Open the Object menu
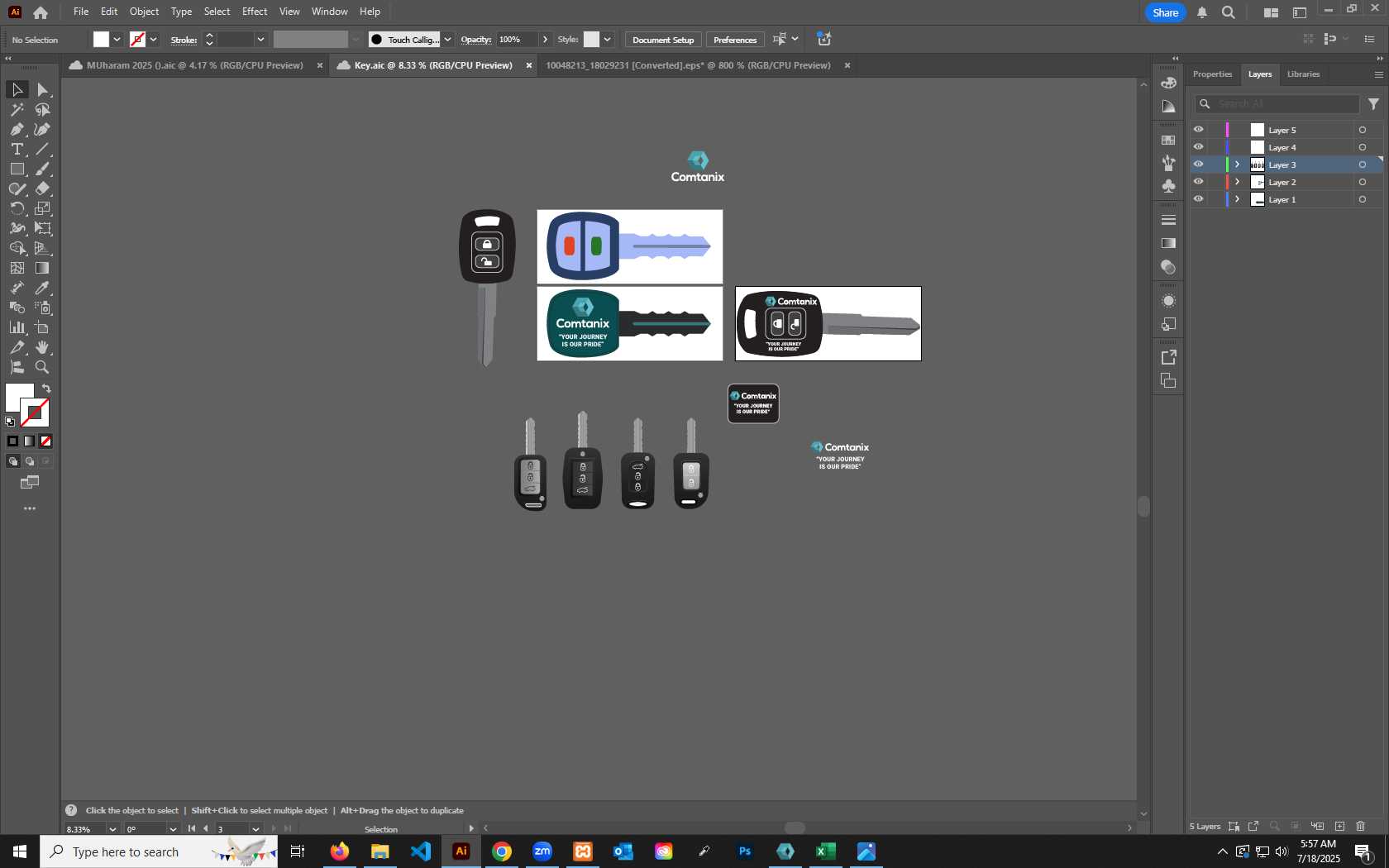 144,12
